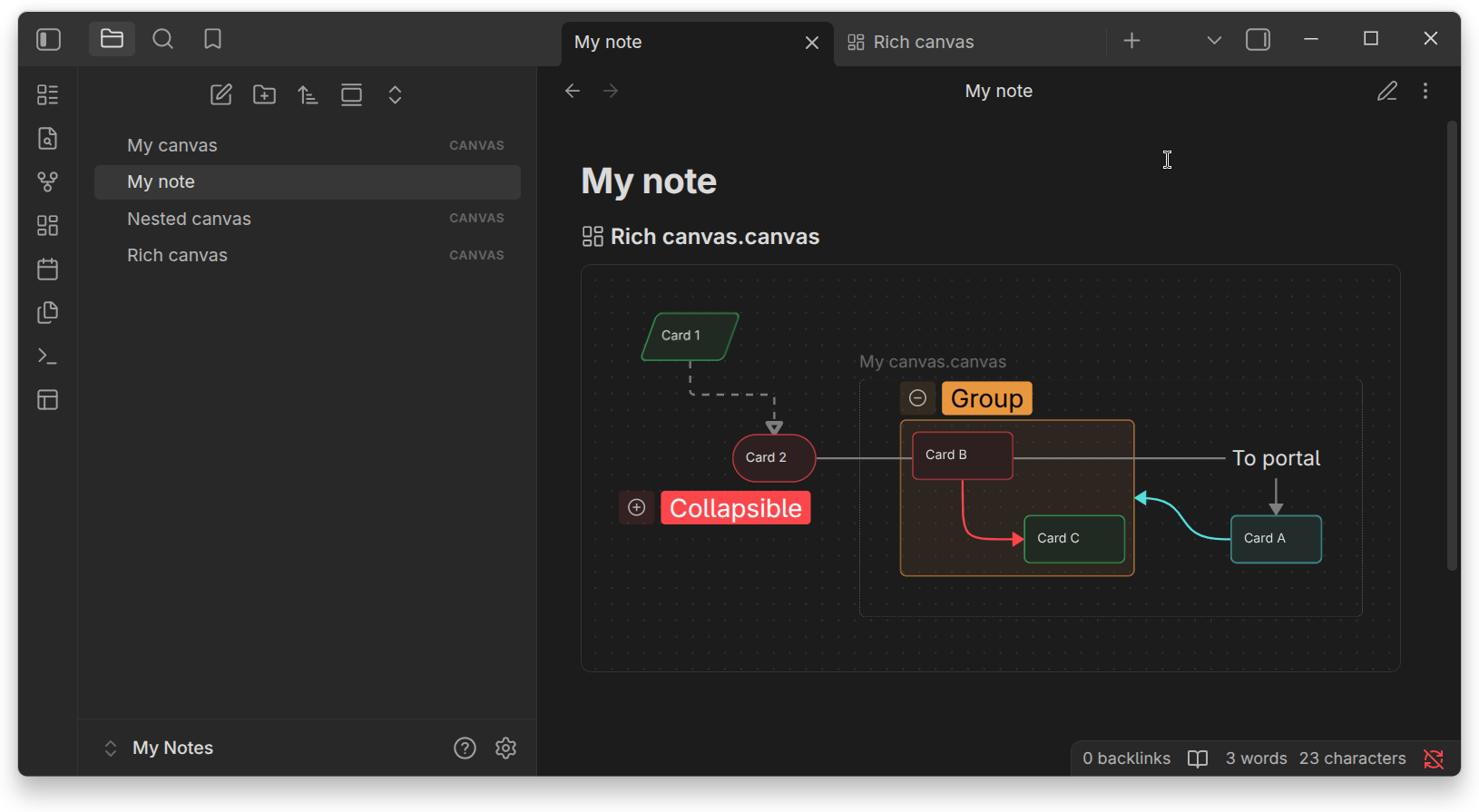Open the more options menu
Screen dimensions: 1479x812
(x=1425, y=91)
